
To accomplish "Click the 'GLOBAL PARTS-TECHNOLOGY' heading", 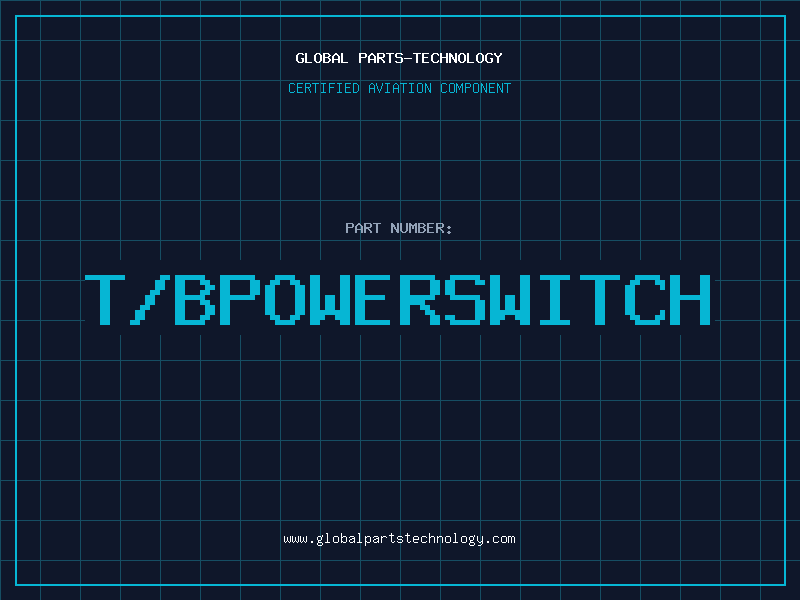I will point(399,58).
